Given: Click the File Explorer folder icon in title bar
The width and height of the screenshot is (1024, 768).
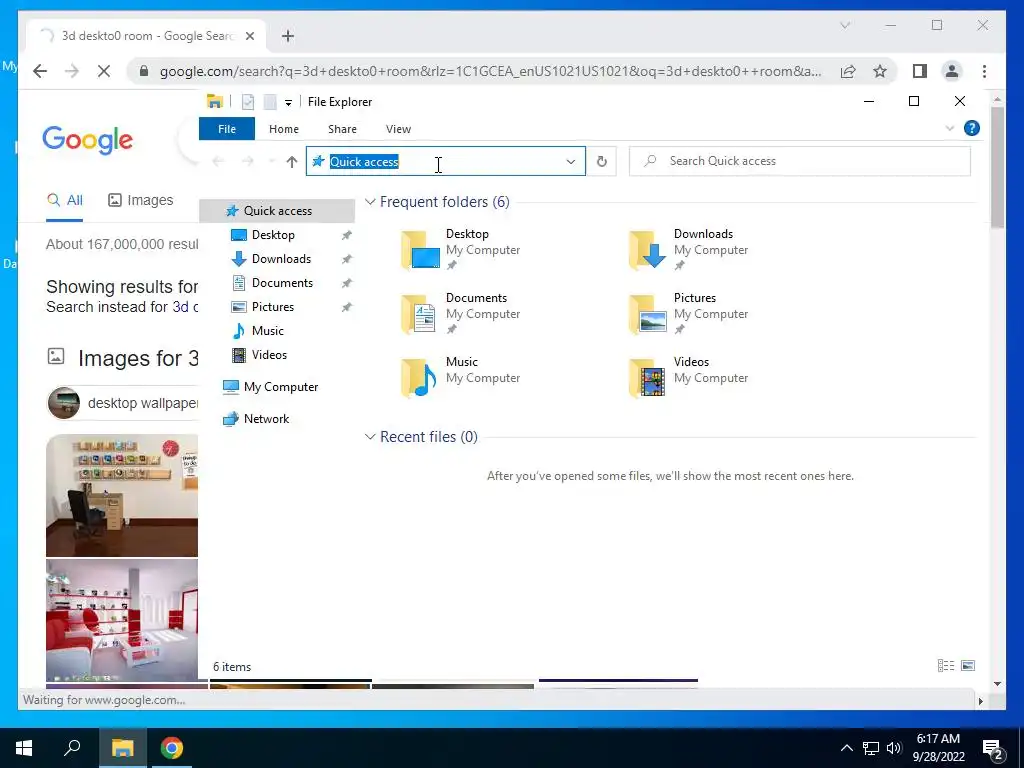Looking at the screenshot, I should click(x=214, y=101).
